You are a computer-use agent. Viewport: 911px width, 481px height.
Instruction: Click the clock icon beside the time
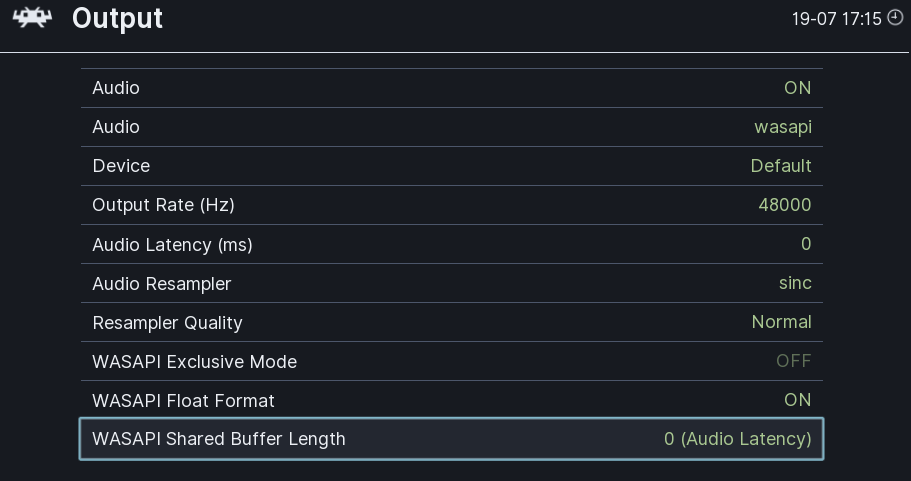click(895, 18)
